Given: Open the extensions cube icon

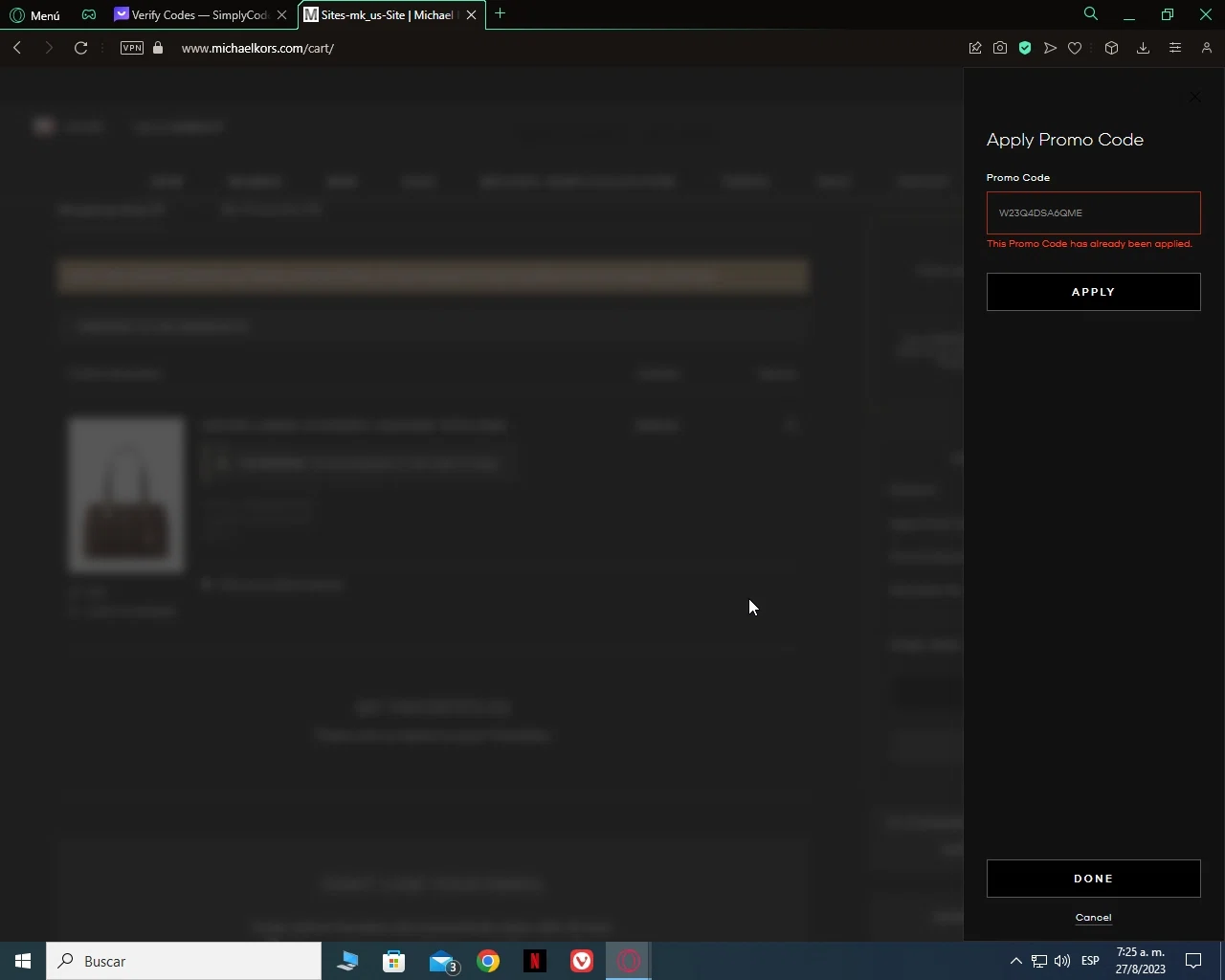Looking at the screenshot, I should (1111, 48).
